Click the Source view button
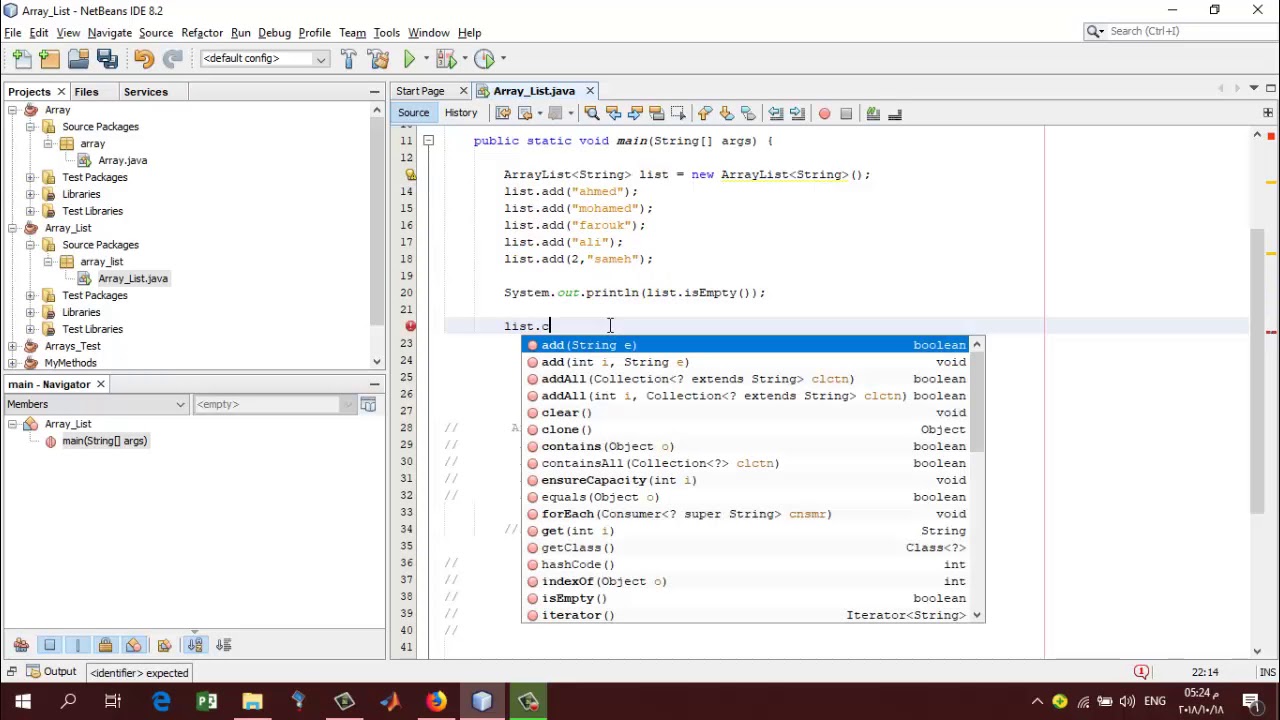1280x720 pixels. point(413,113)
